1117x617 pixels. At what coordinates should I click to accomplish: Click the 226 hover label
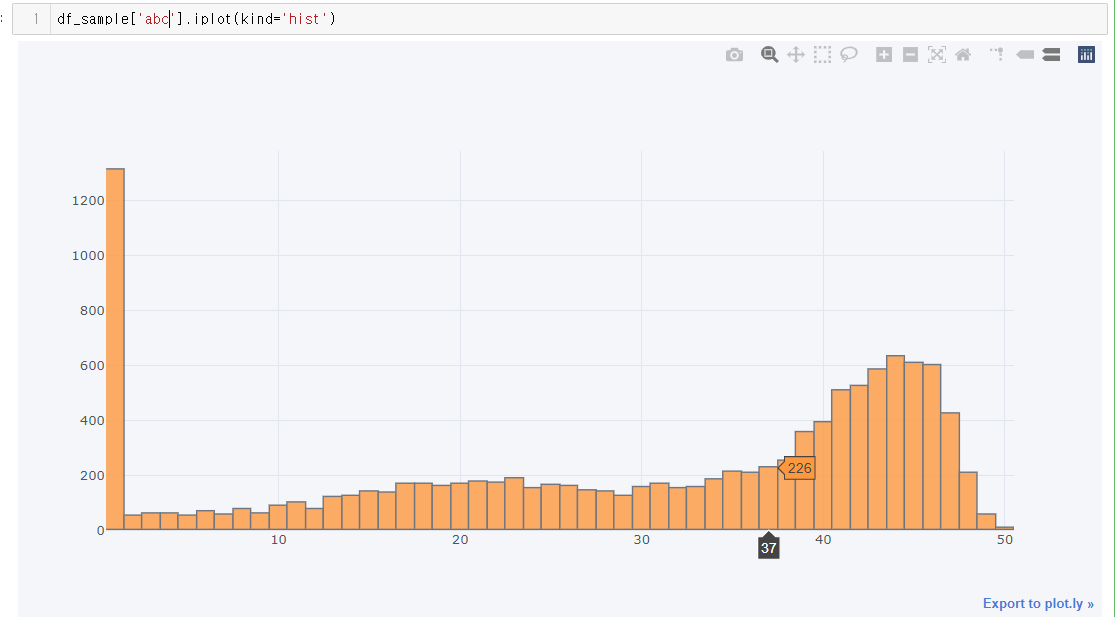798,468
